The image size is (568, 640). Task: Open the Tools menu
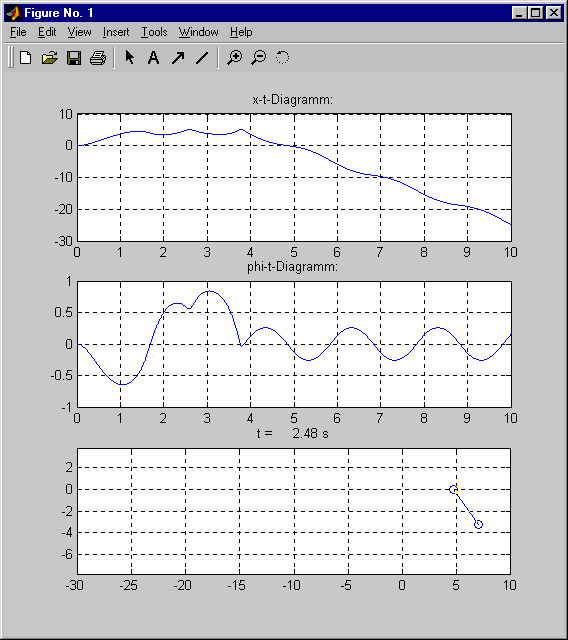click(x=154, y=32)
